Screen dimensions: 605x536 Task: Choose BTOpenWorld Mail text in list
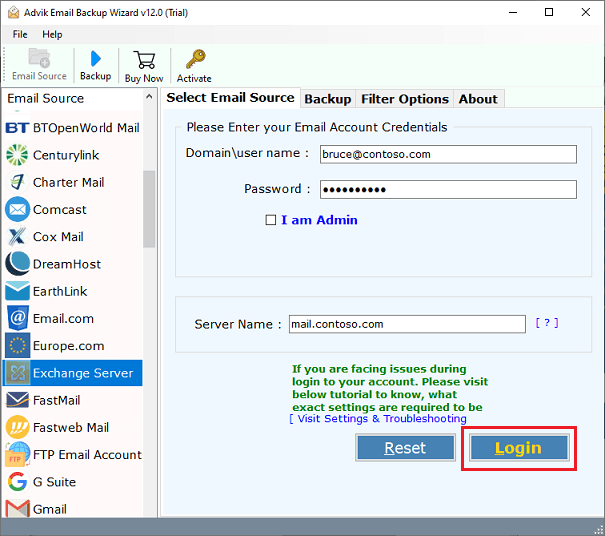(86, 128)
